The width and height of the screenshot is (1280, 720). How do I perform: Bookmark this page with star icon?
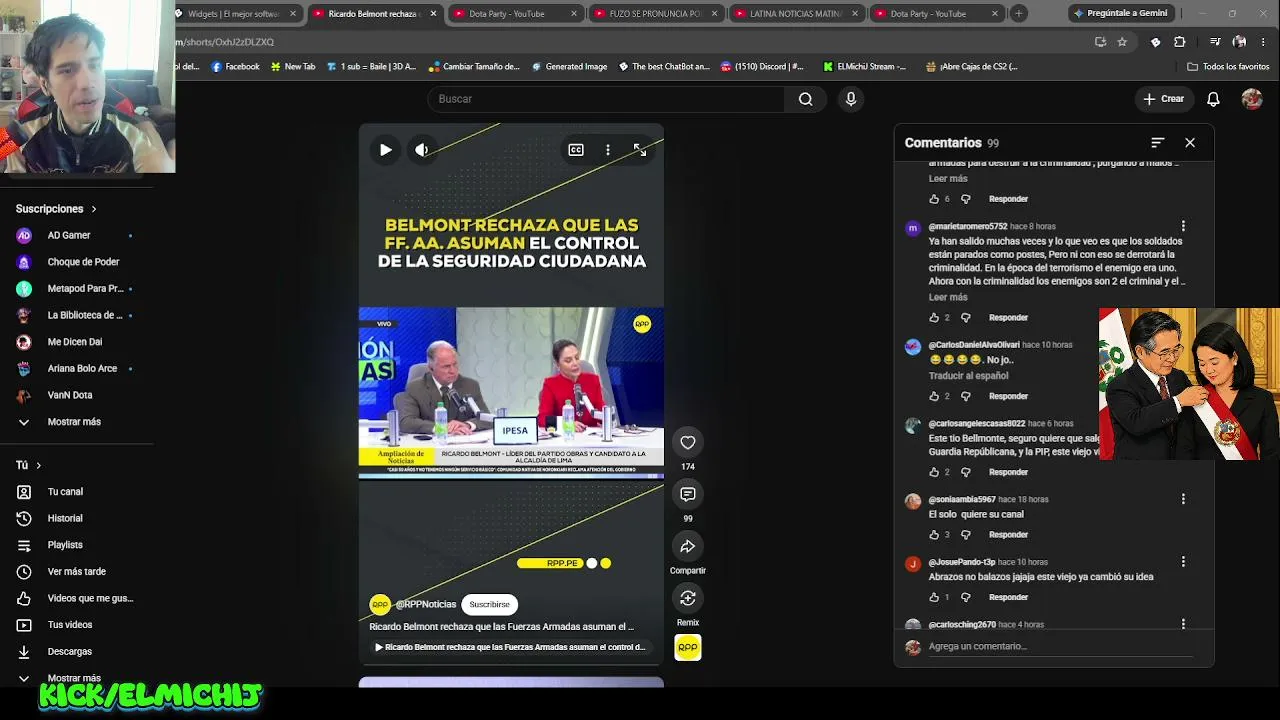pos(1122,42)
